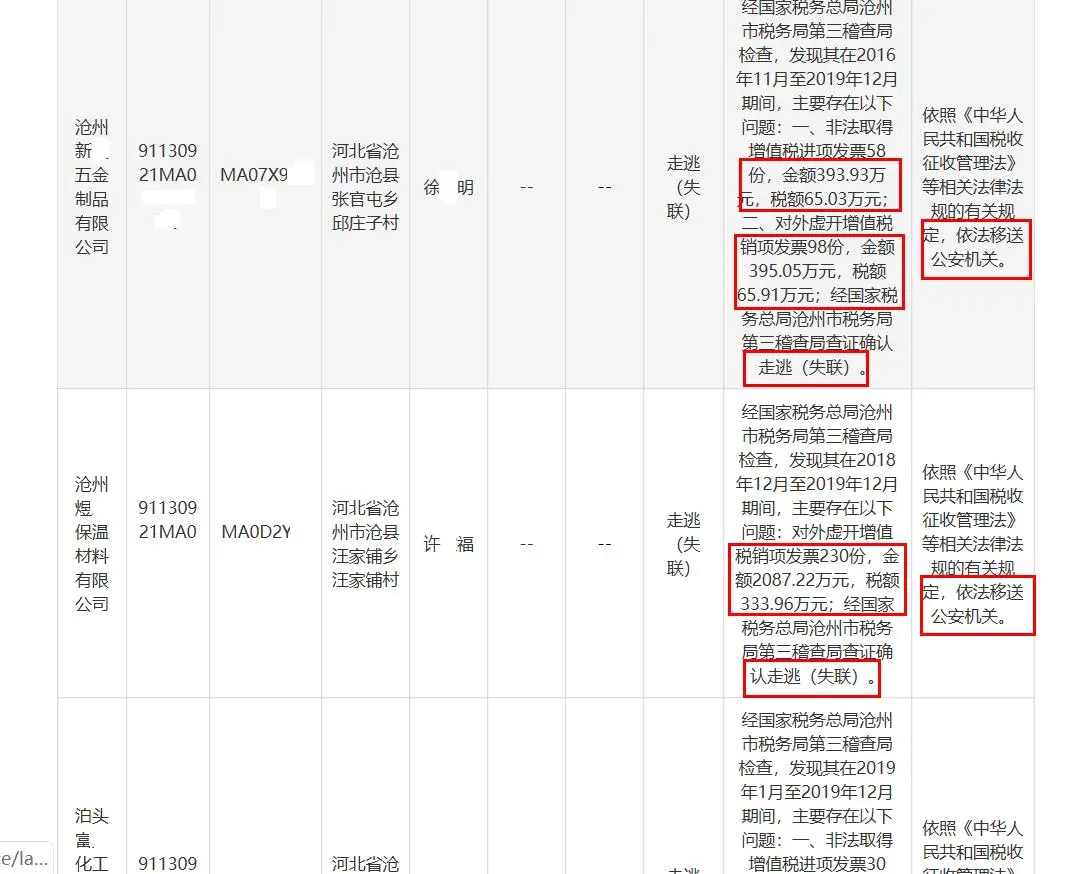
Task: Click URL preview showing e/la at bottom left
Action: click(22, 858)
